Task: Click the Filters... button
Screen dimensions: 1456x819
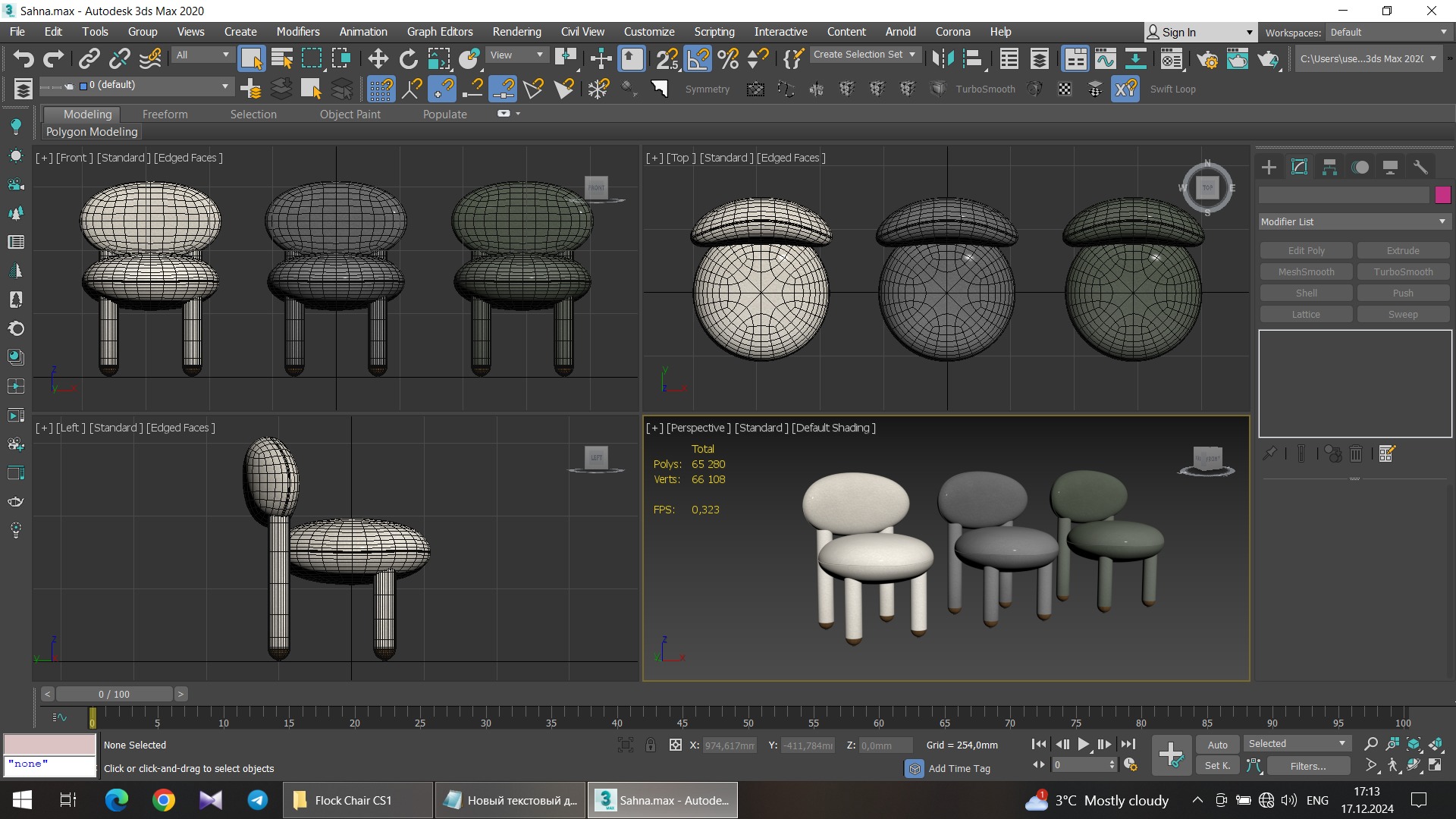Action: pyautogui.click(x=1308, y=766)
